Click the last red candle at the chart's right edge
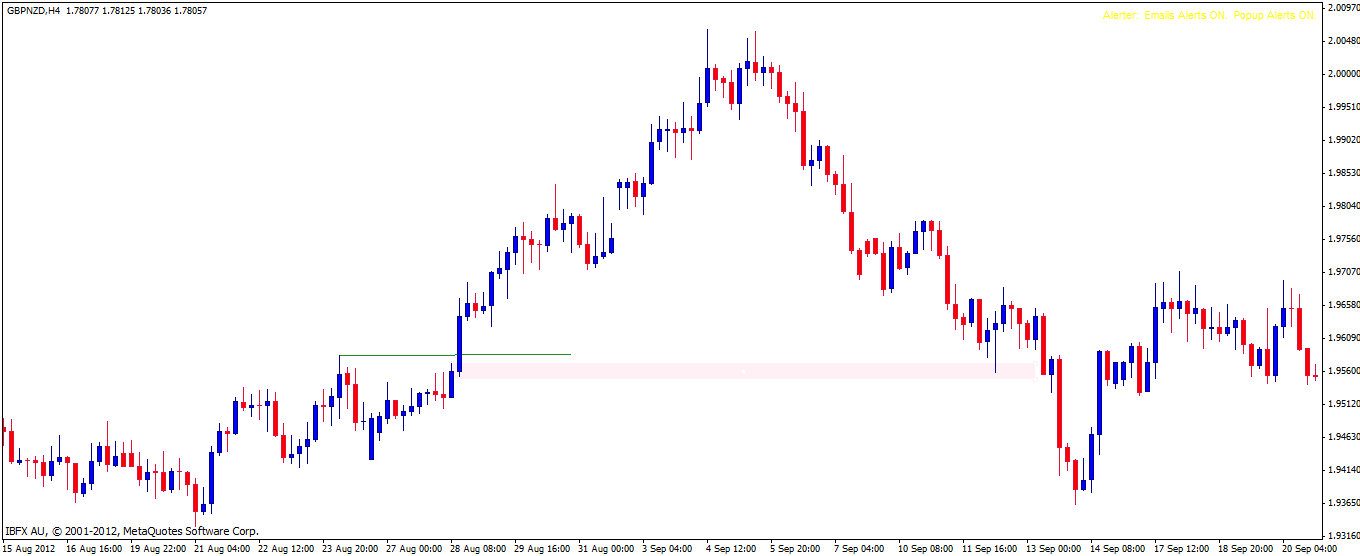Screen dimensions: 1360x556 (x=1308, y=362)
